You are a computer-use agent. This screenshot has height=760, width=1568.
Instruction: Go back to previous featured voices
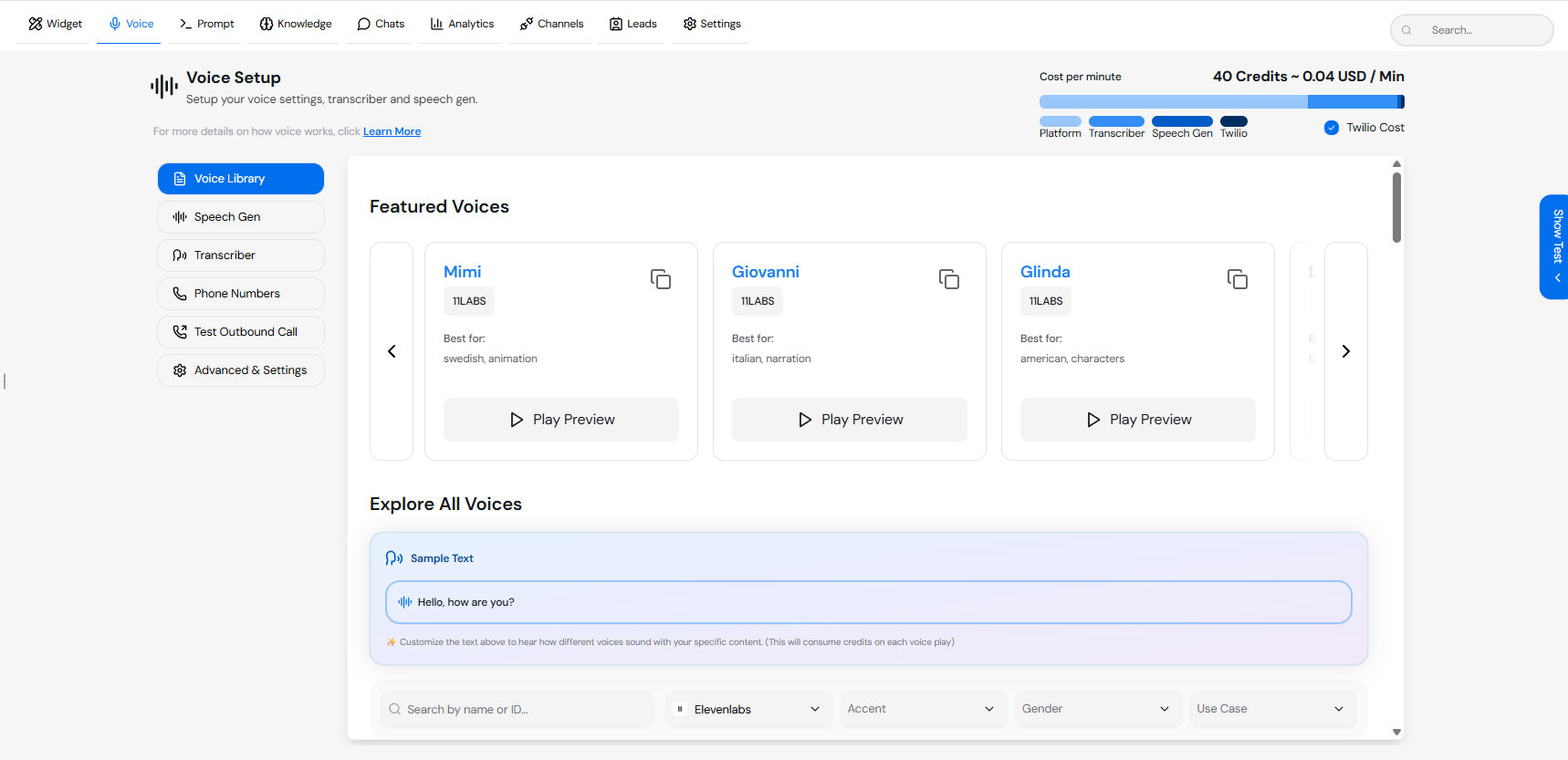pyautogui.click(x=392, y=351)
